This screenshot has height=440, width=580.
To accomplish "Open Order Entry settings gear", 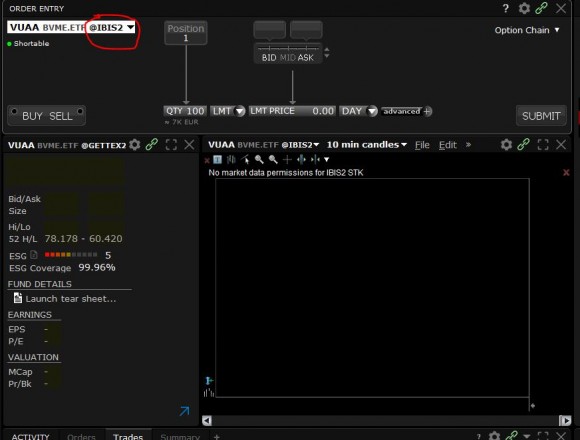I will pos(524,8).
